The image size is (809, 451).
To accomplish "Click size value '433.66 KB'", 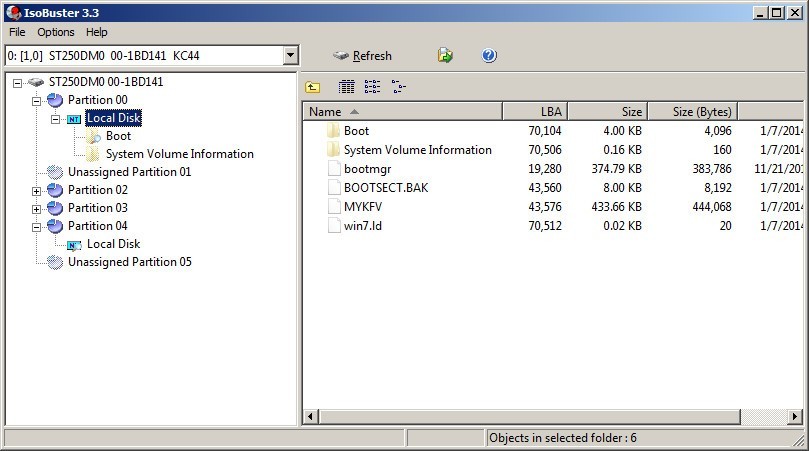I will coord(617,207).
